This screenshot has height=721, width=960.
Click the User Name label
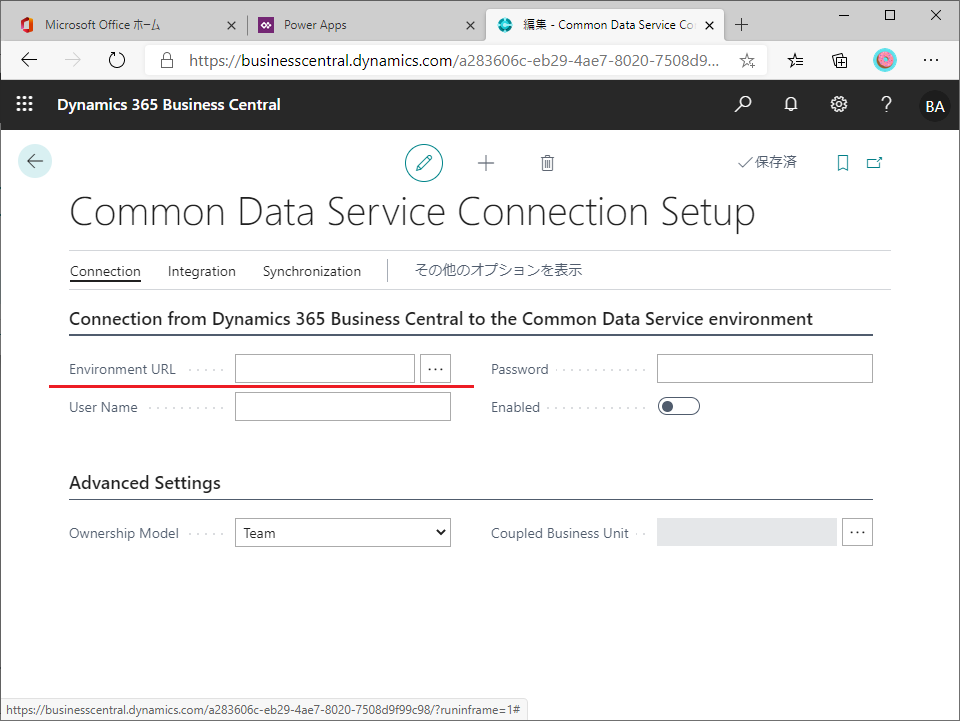[103, 407]
